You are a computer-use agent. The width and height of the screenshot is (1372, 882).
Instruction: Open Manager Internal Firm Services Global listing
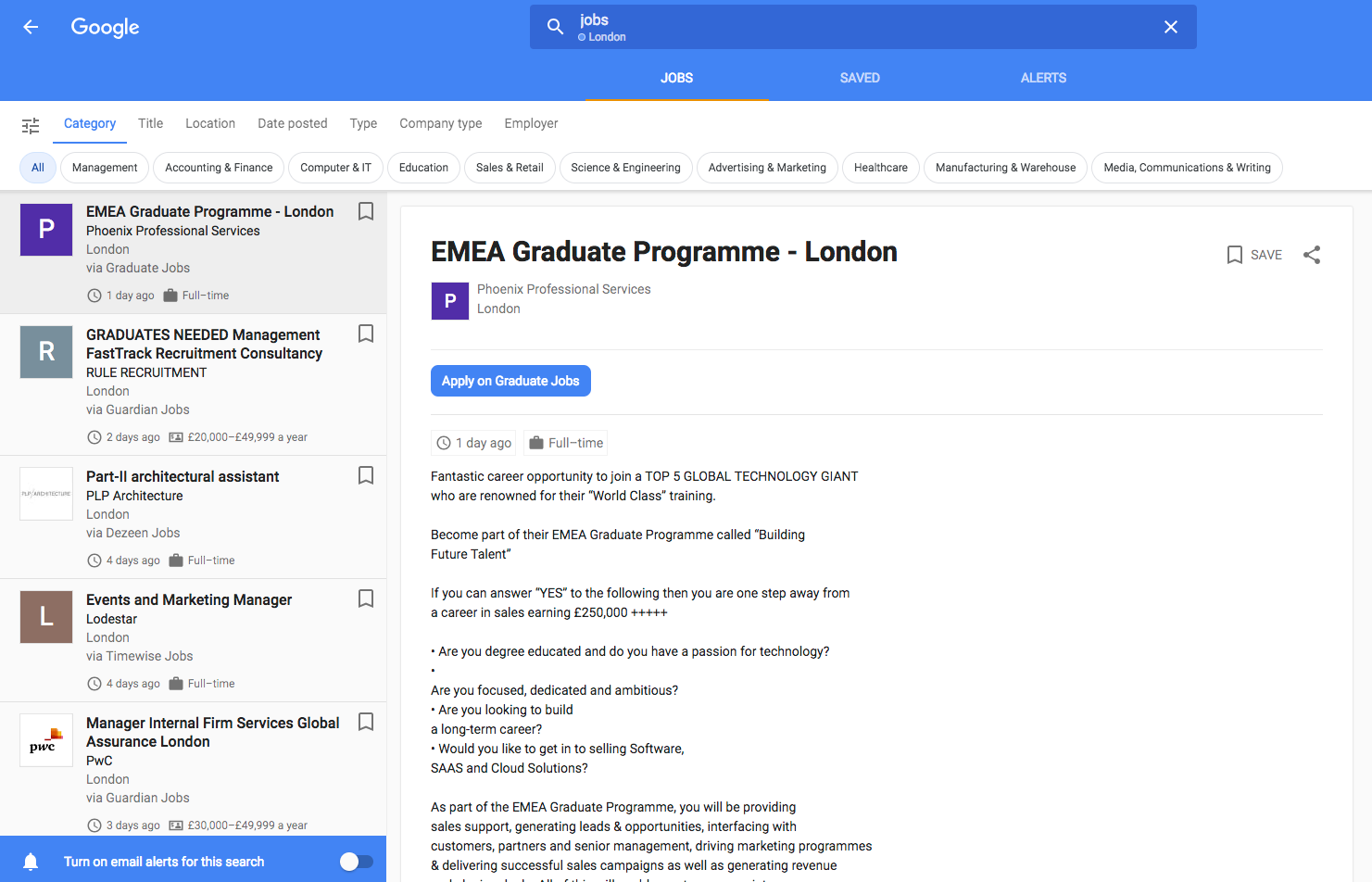[x=213, y=732]
